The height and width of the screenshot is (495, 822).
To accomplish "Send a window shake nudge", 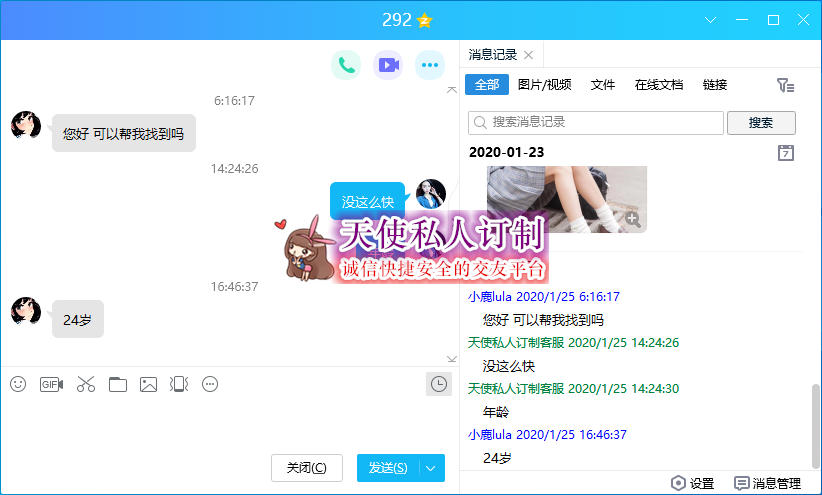I will click(x=179, y=384).
